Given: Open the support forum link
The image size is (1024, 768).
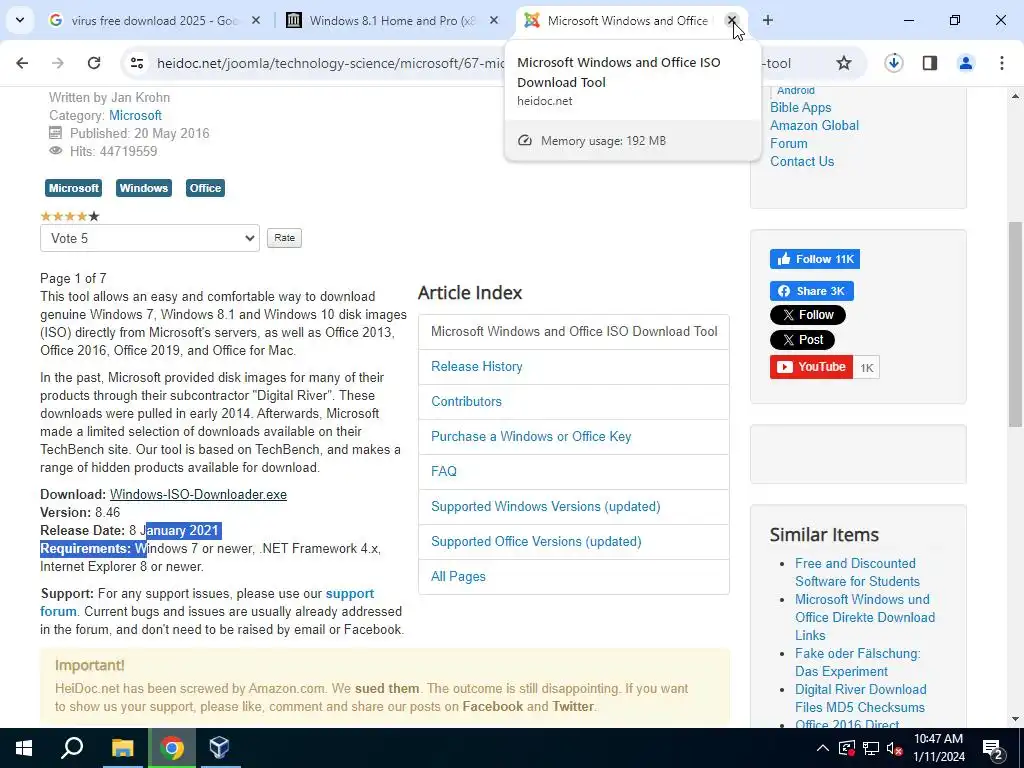Looking at the screenshot, I should pyautogui.click(x=349, y=594).
